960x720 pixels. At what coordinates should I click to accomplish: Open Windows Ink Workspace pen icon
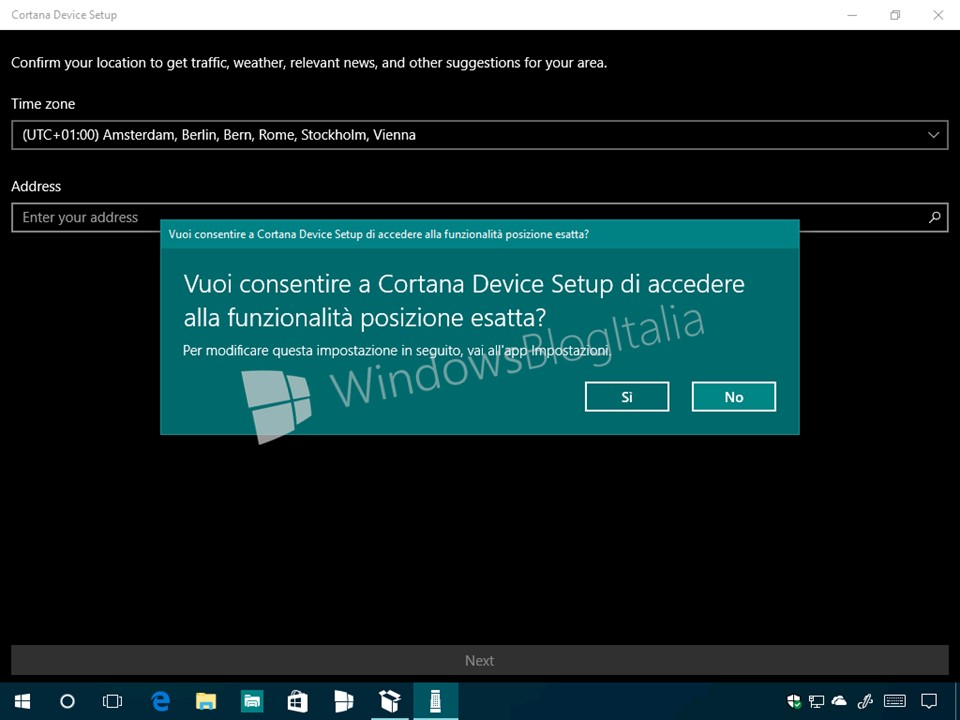click(x=865, y=701)
